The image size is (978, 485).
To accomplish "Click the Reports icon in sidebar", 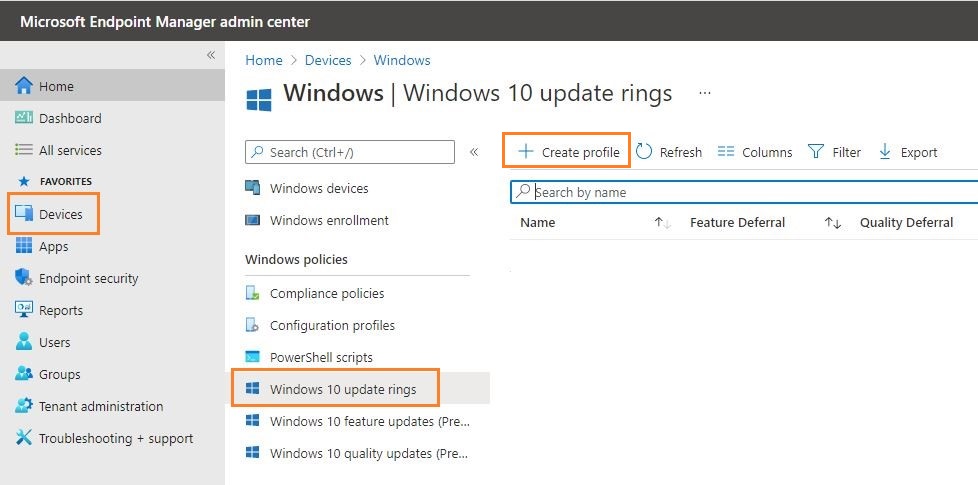I will tap(24, 309).
